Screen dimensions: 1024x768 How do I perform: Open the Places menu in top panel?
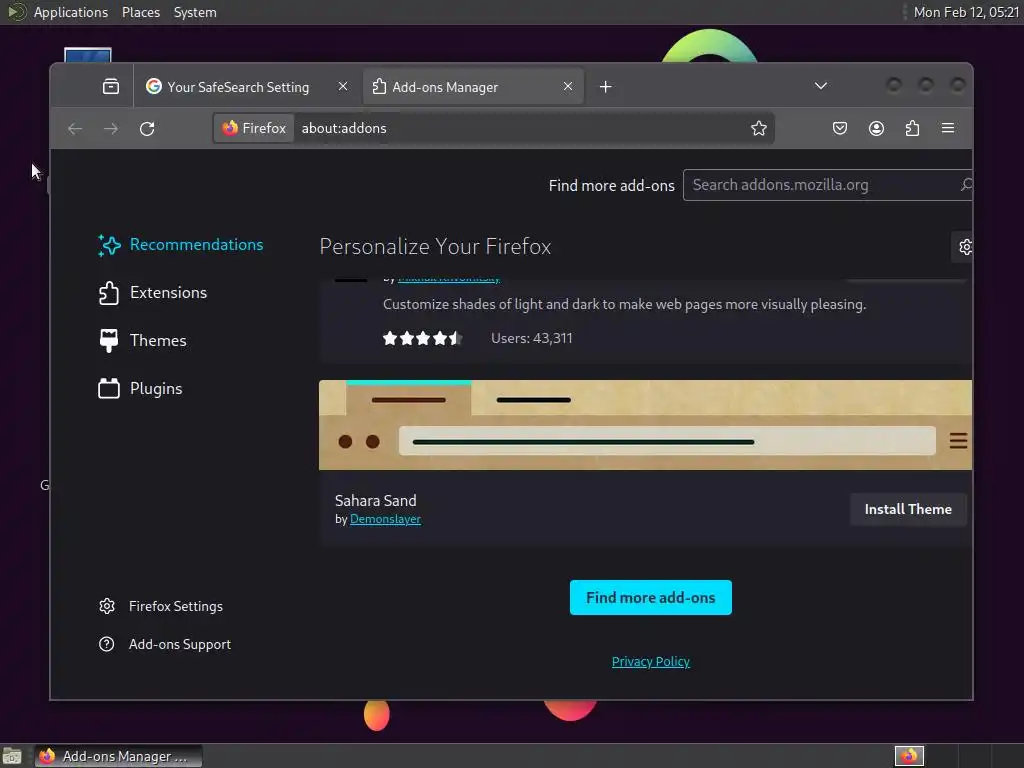(141, 12)
